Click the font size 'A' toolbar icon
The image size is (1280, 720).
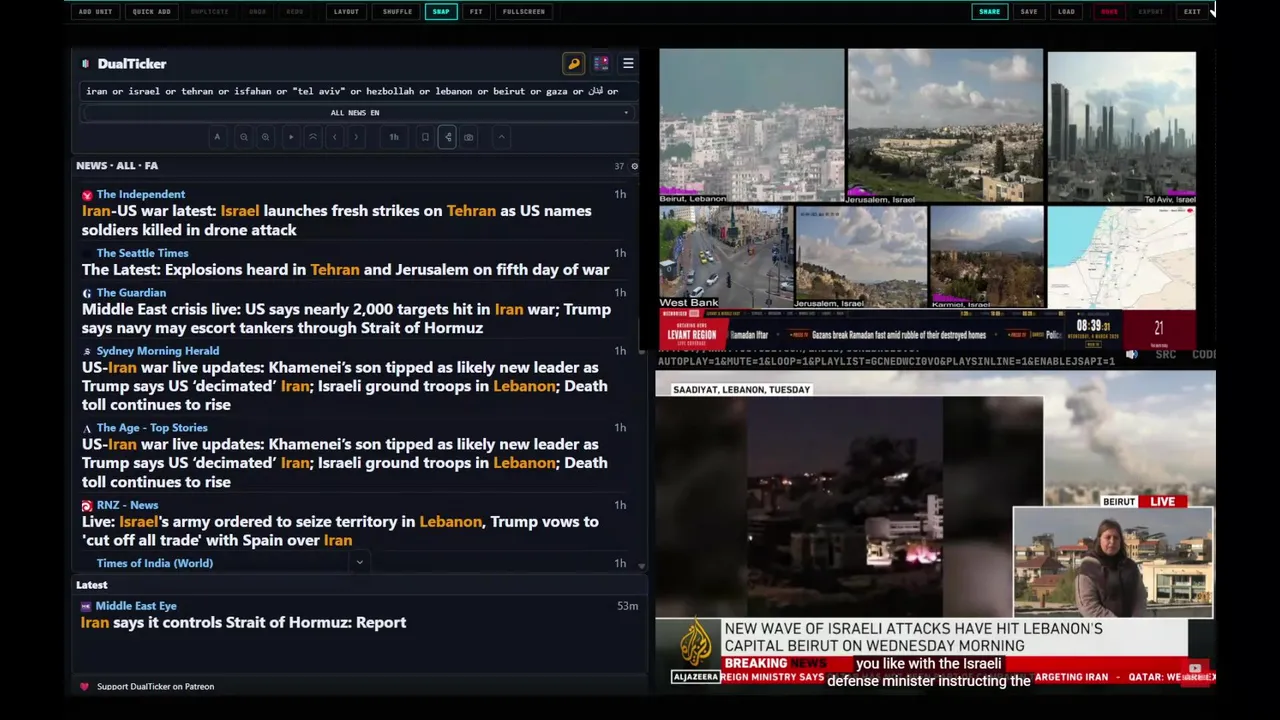tap(217, 137)
